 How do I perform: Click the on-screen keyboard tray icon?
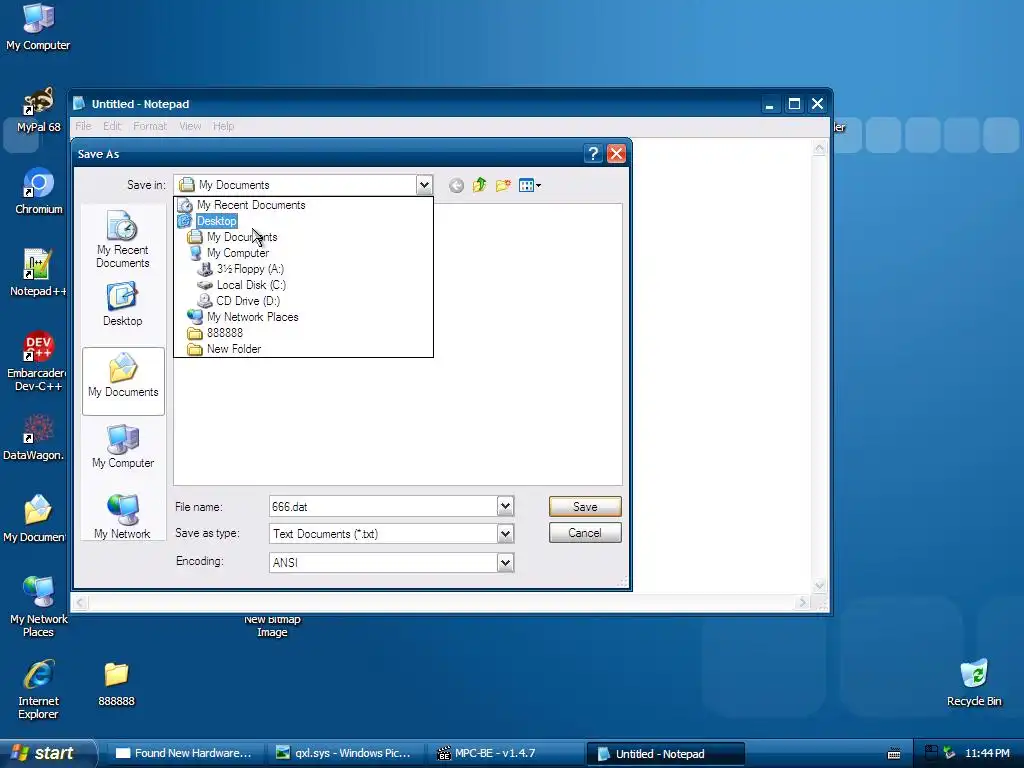point(894,754)
